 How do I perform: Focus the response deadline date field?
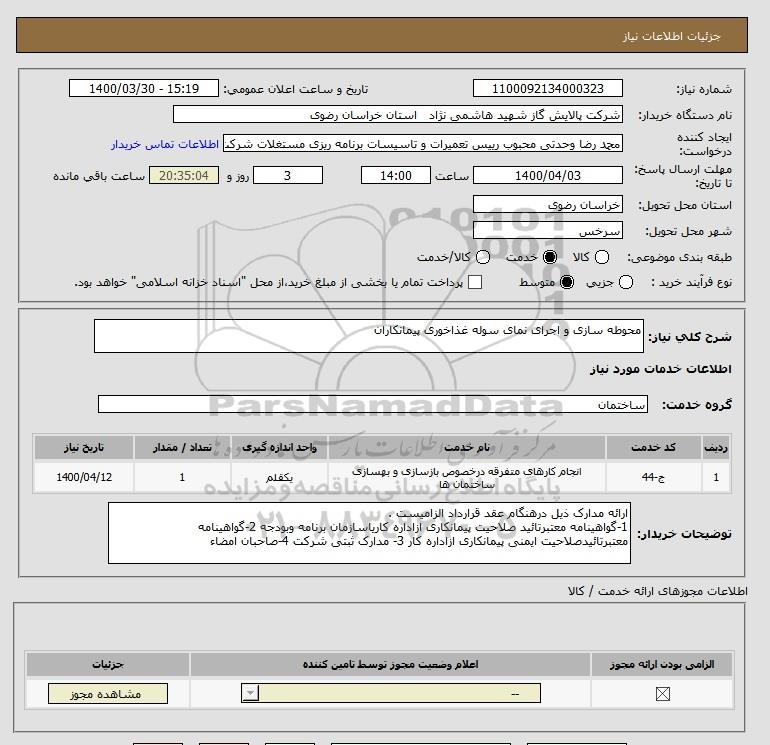point(548,175)
